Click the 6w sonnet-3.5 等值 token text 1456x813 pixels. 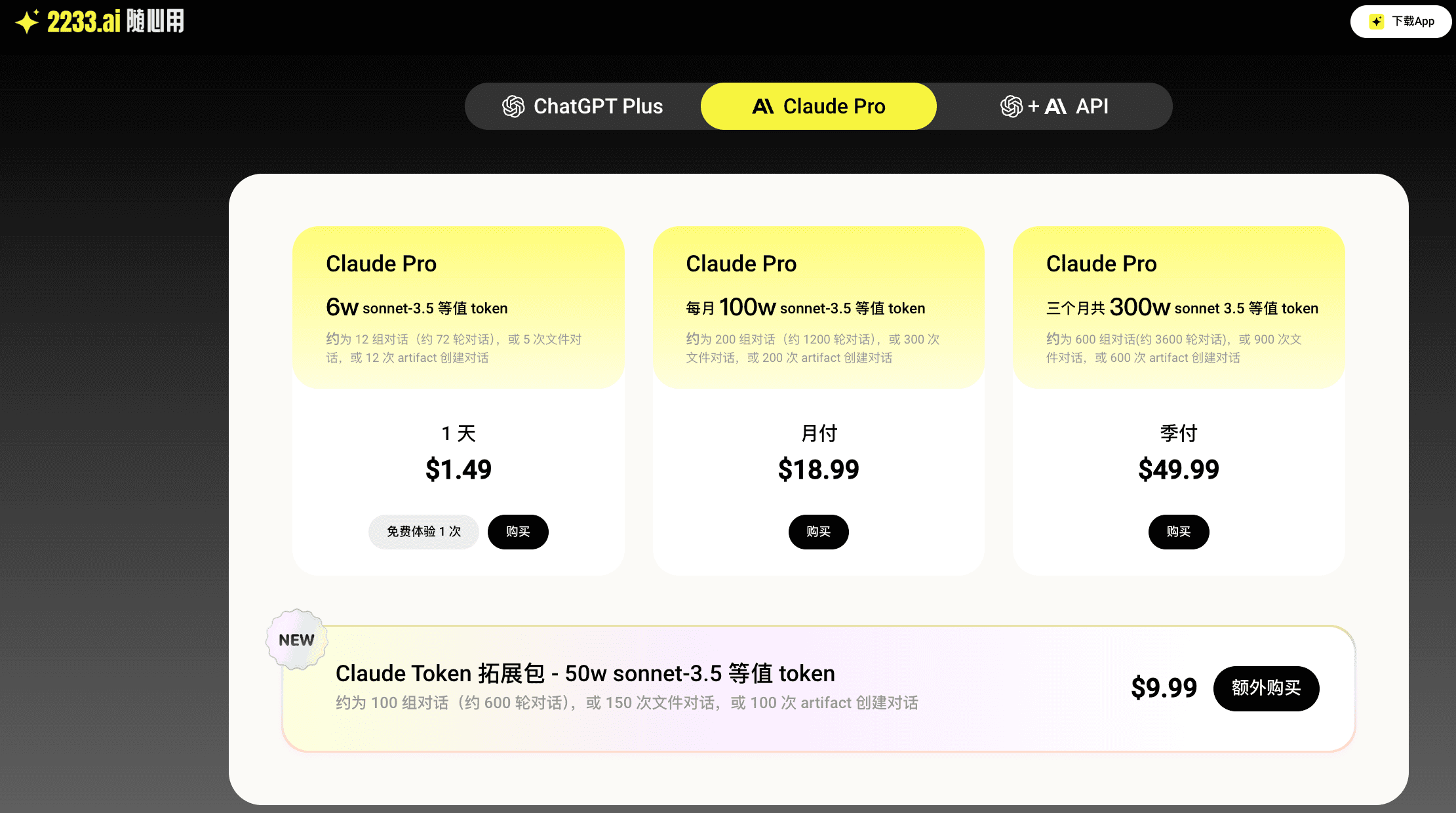(x=417, y=307)
